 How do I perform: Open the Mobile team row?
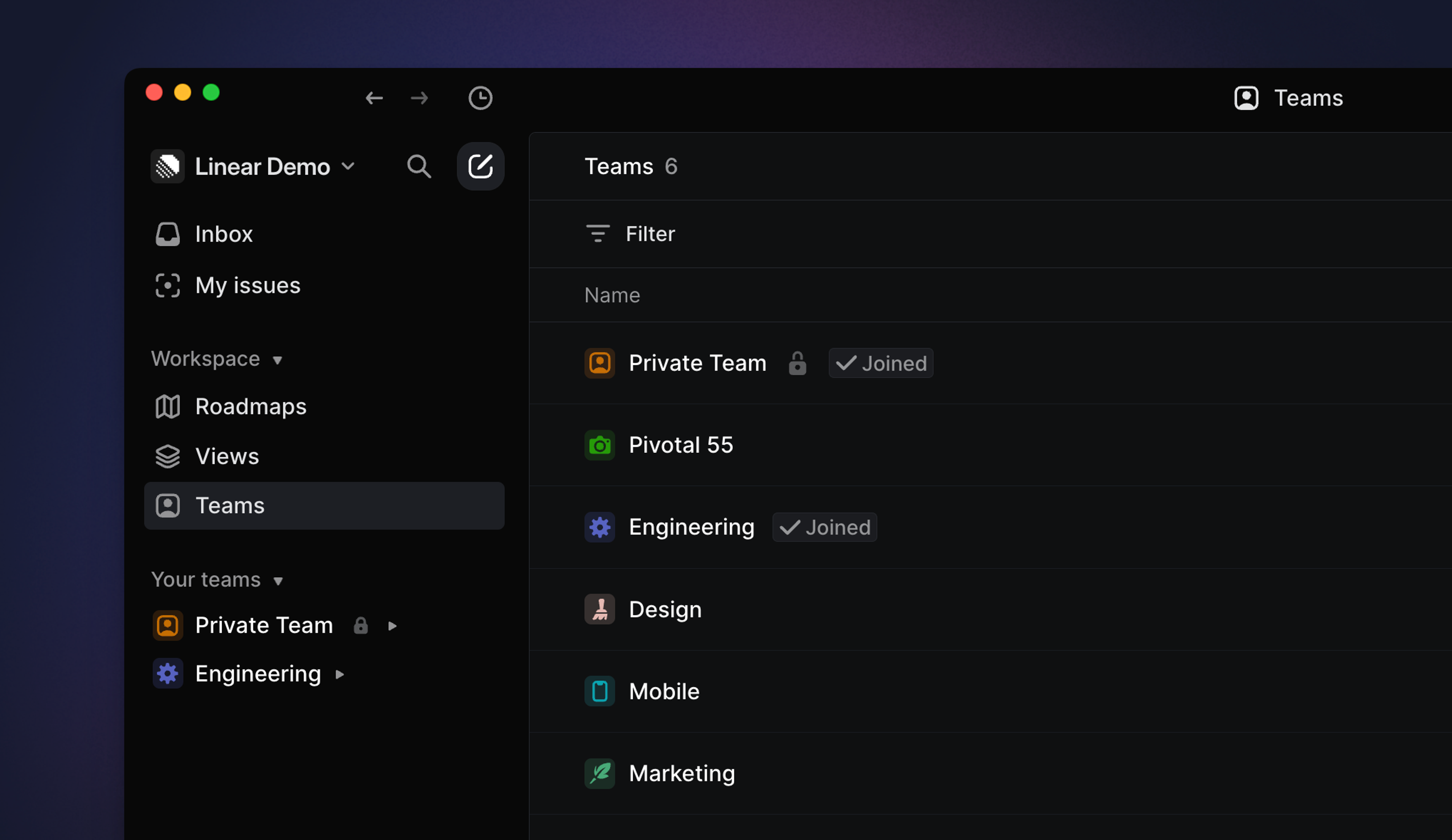click(x=991, y=691)
